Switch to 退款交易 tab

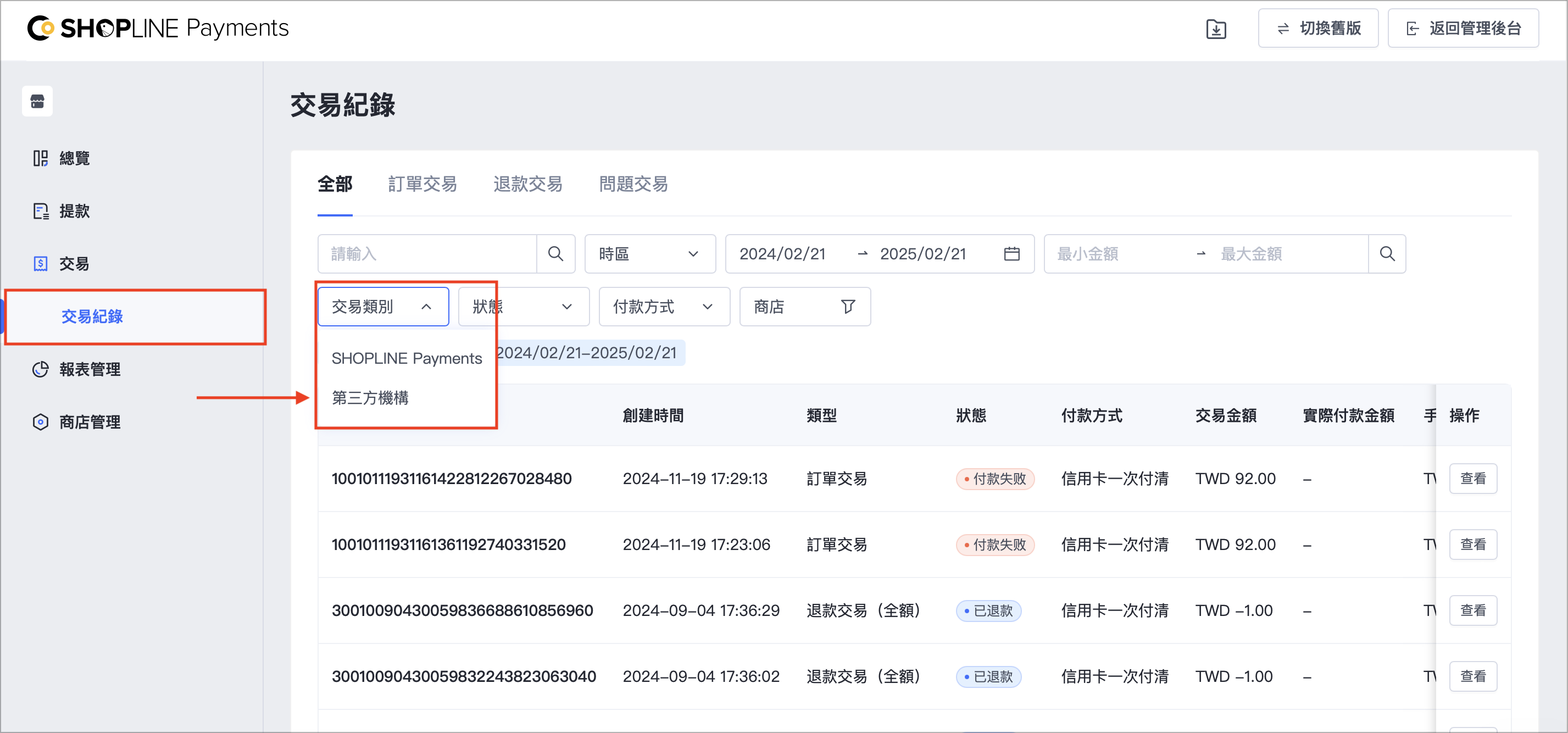528,184
